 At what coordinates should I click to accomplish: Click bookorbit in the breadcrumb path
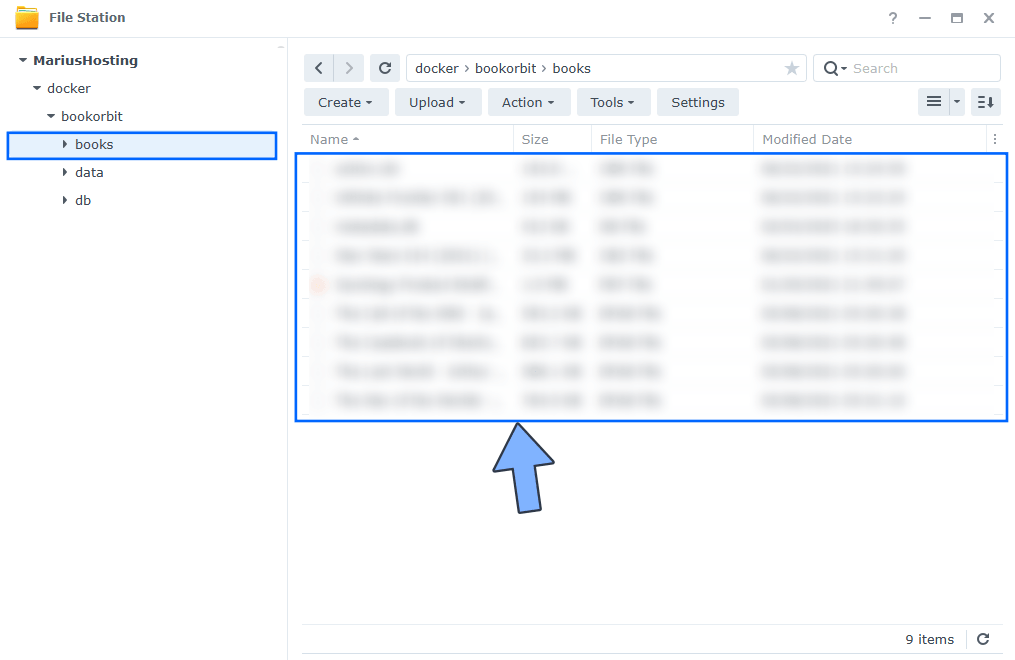pyautogui.click(x=506, y=69)
